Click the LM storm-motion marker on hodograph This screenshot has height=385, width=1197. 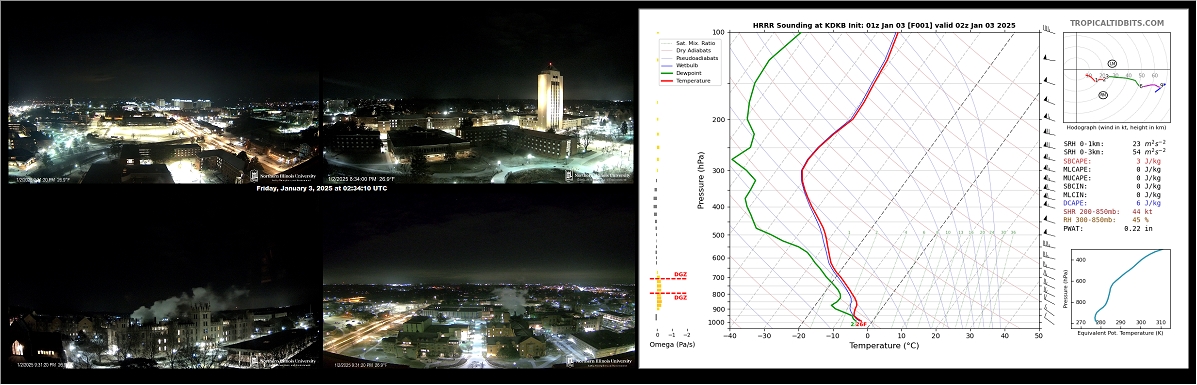1112,63
